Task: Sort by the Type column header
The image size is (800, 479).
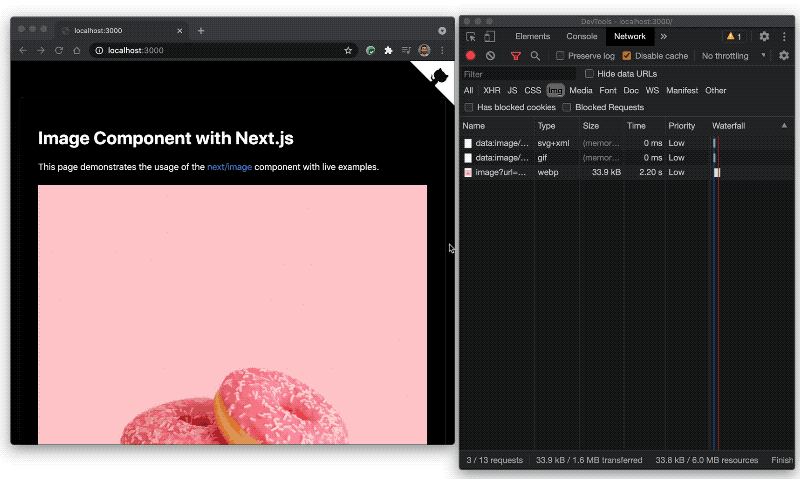Action: (x=557, y=125)
